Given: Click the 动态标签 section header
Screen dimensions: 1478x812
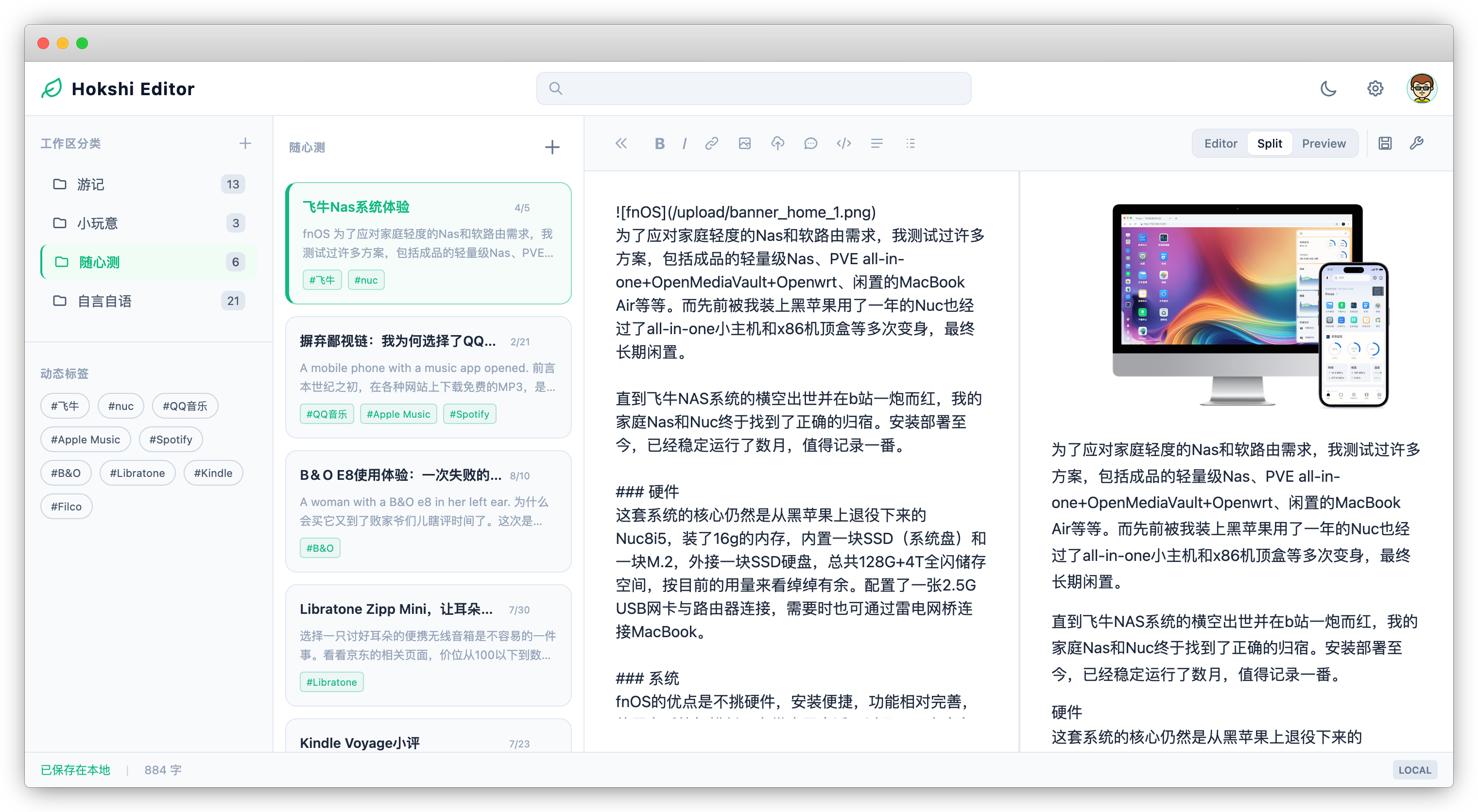Looking at the screenshot, I should 64,374.
